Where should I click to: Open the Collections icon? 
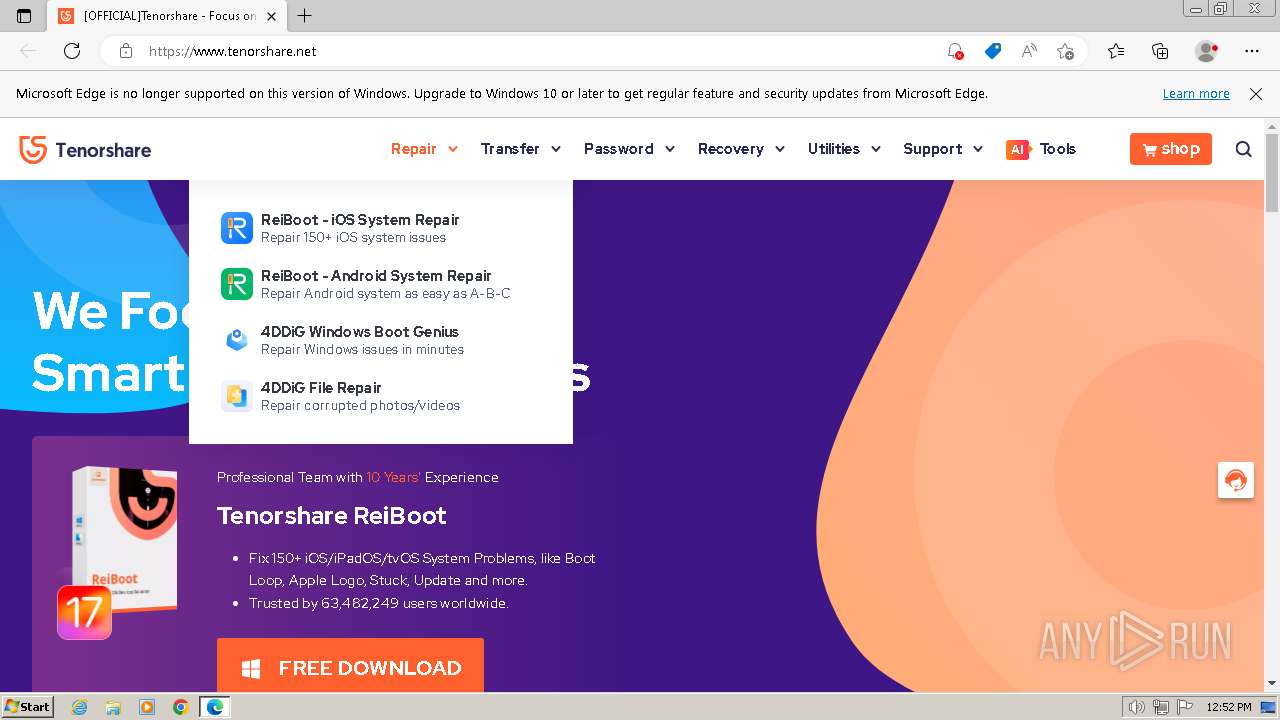1160,51
